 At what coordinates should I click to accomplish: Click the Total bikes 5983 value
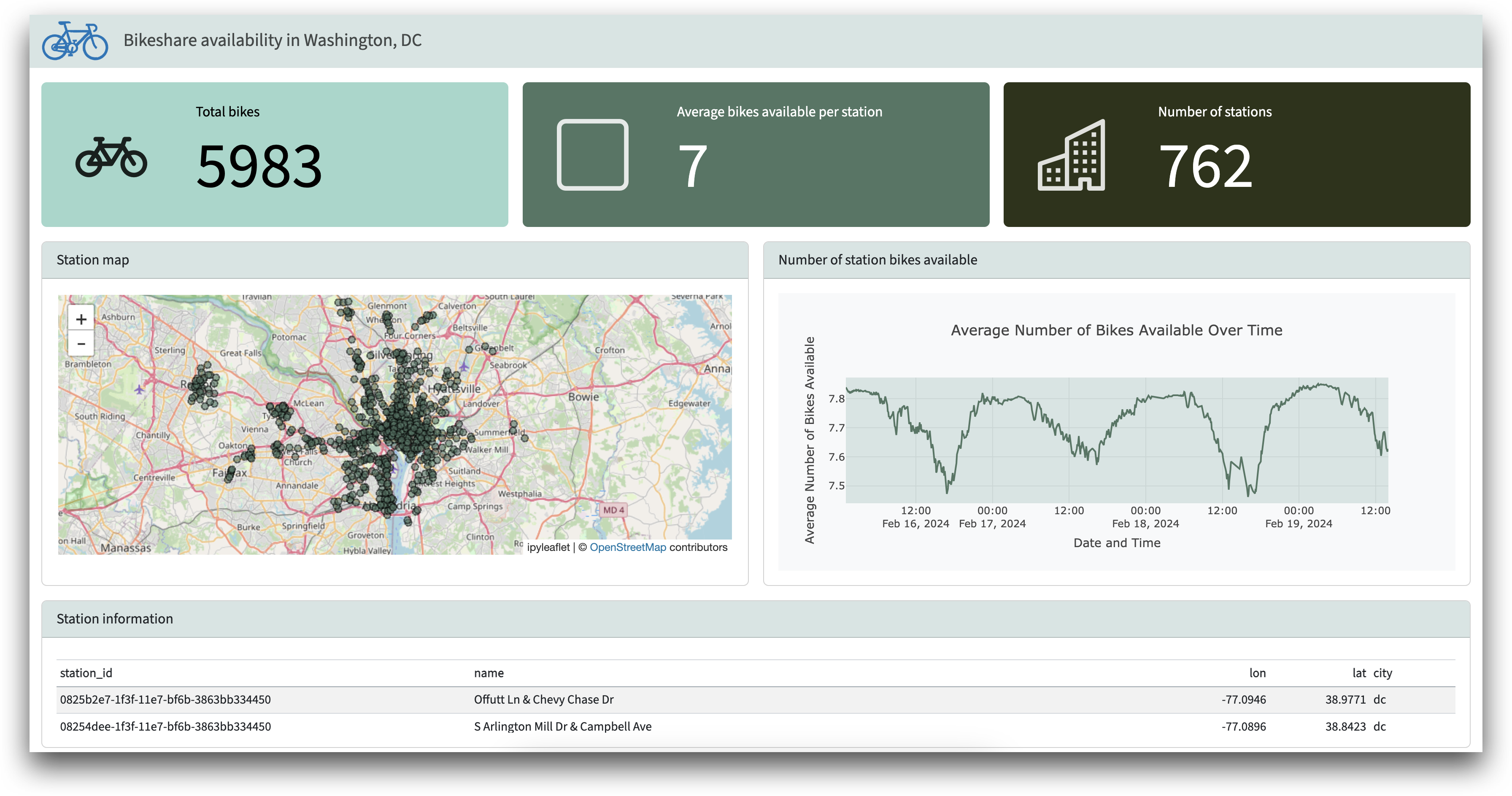point(259,167)
